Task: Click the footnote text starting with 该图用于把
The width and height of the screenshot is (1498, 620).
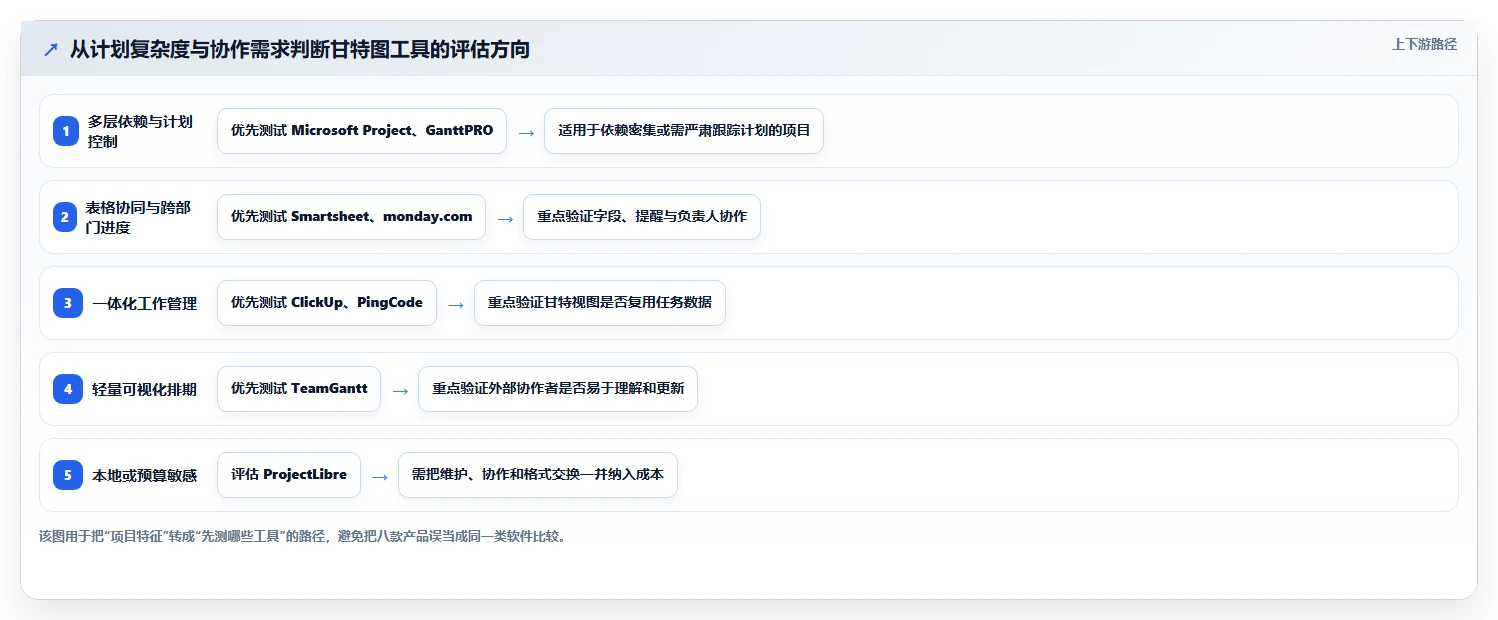Action: coord(304,537)
